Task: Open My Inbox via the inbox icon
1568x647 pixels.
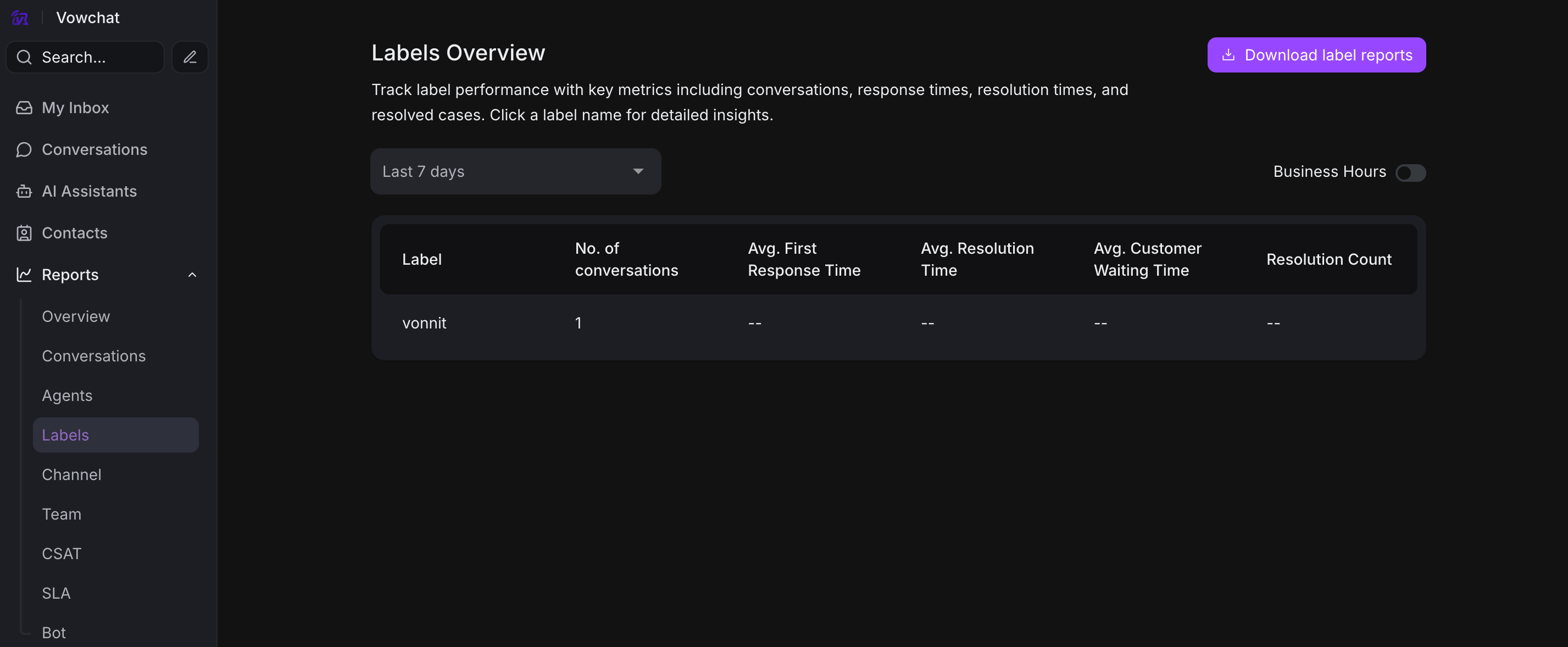Action: click(24, 108)
